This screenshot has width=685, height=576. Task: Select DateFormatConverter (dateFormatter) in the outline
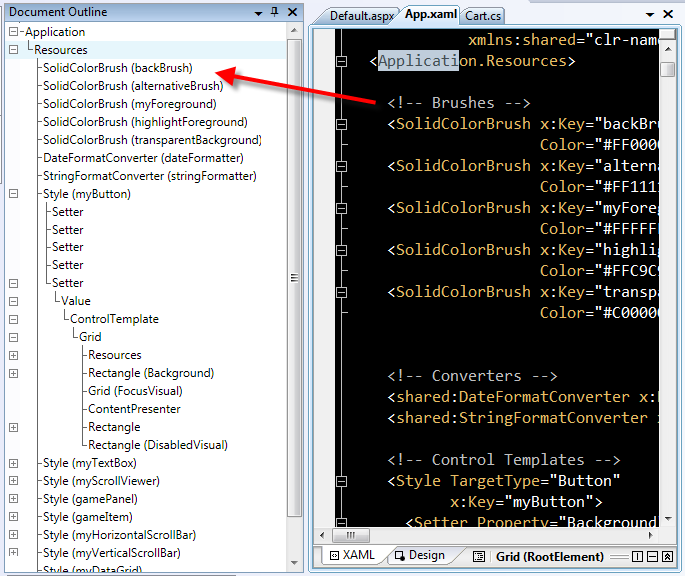point(142,158)
